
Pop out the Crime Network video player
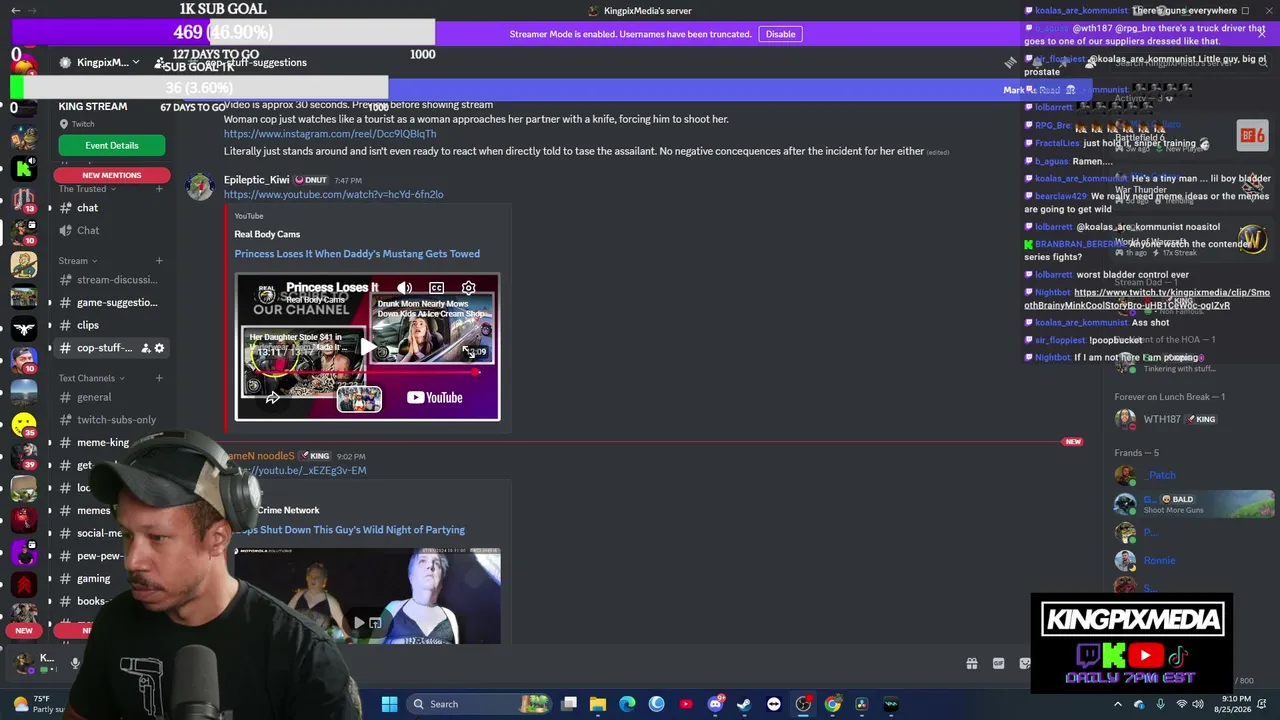(x=375, y=623)
